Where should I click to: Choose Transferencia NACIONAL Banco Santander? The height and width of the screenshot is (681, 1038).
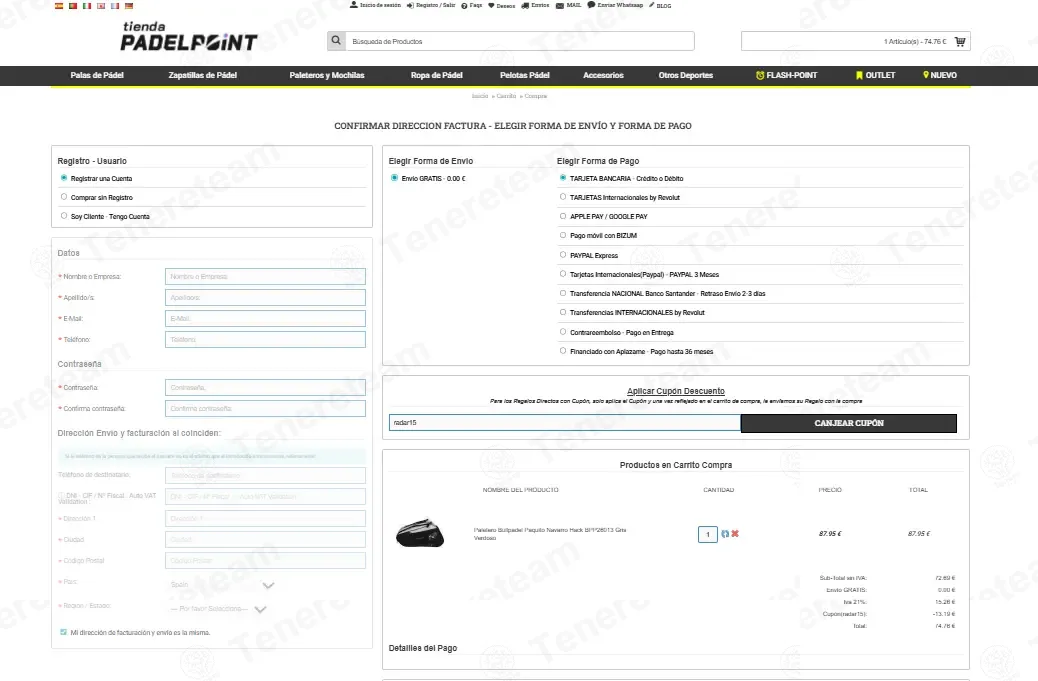[563, 293]
